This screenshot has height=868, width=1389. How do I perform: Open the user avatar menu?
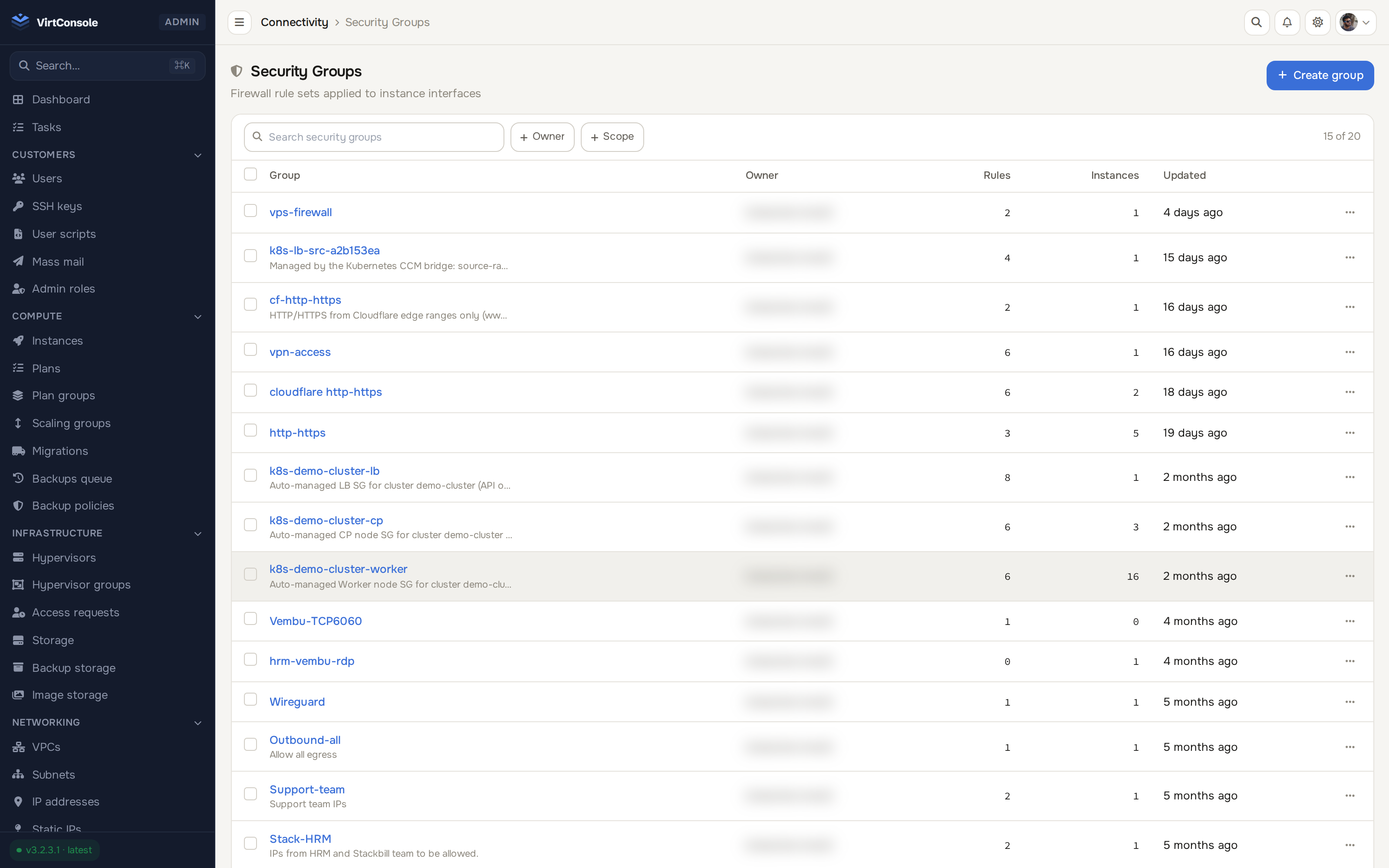(x=1355, y=23)
